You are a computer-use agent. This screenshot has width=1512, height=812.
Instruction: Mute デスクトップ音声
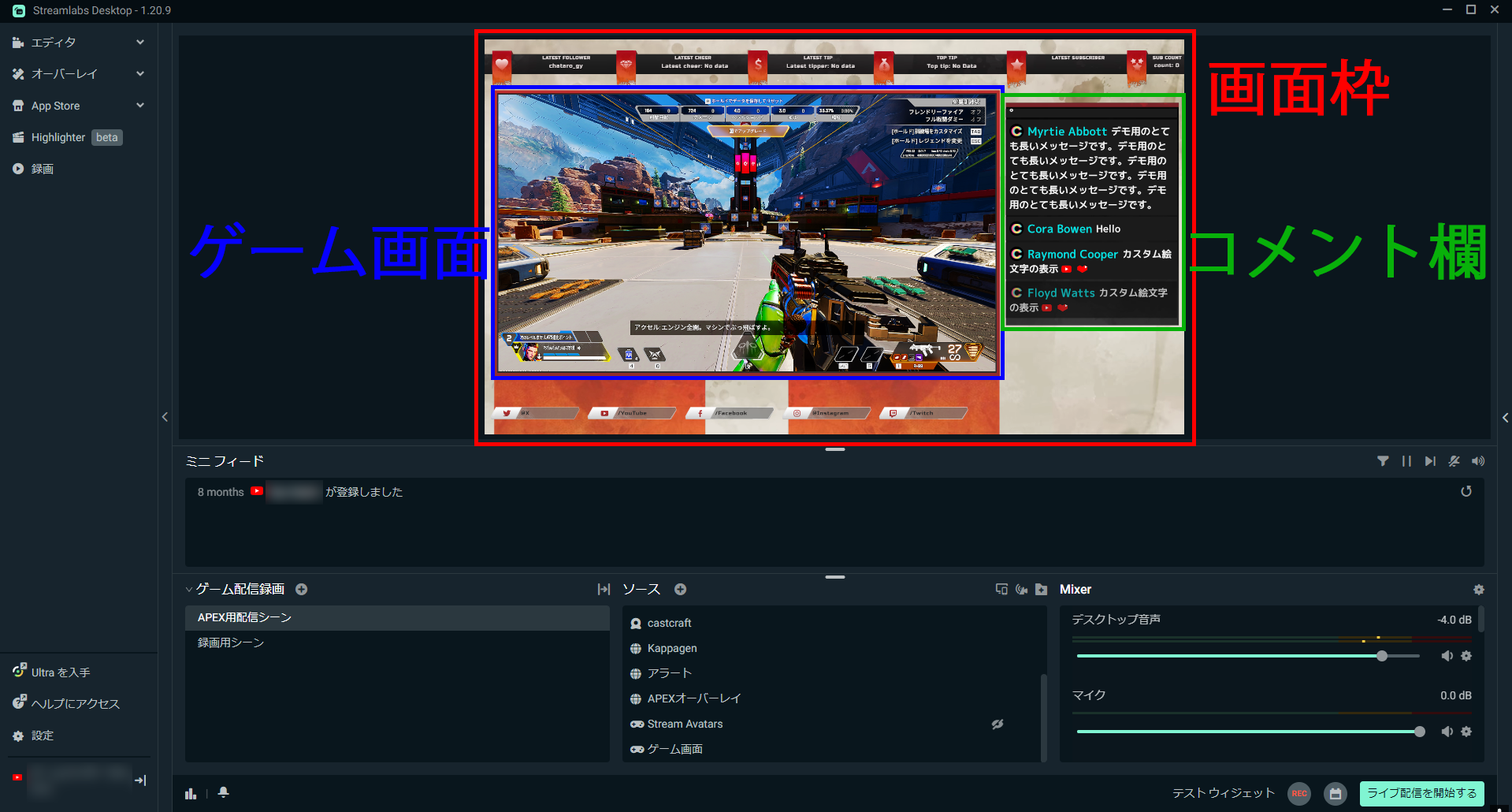(x=1447, y=656)
